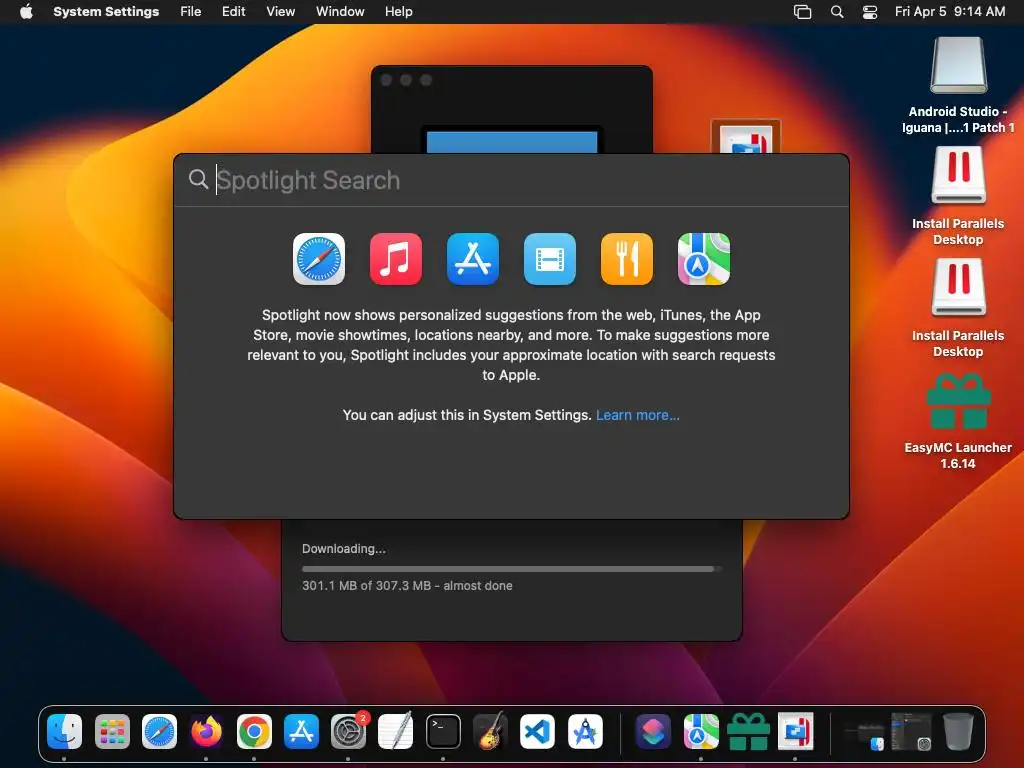Restore the minimized System Settings window in Dock
The image size is (1024, 768).
tap(911, 731)
